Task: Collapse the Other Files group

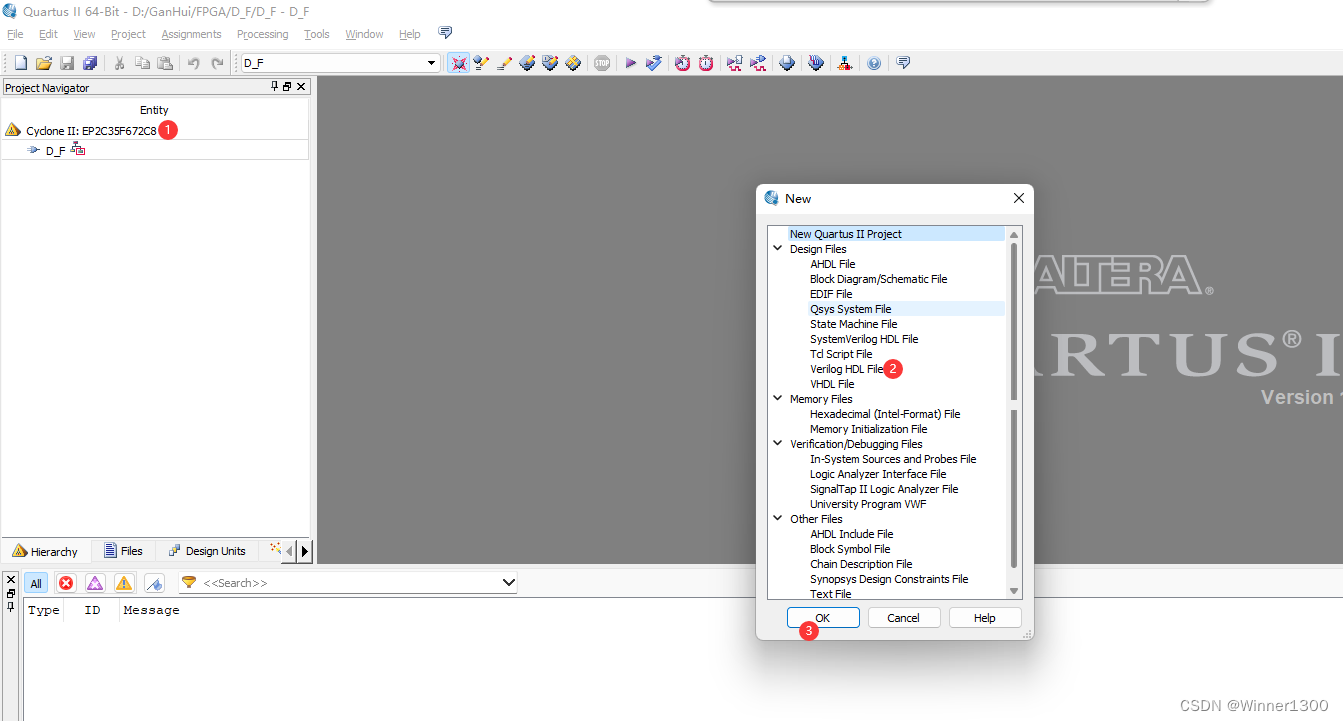Action: 778,519
